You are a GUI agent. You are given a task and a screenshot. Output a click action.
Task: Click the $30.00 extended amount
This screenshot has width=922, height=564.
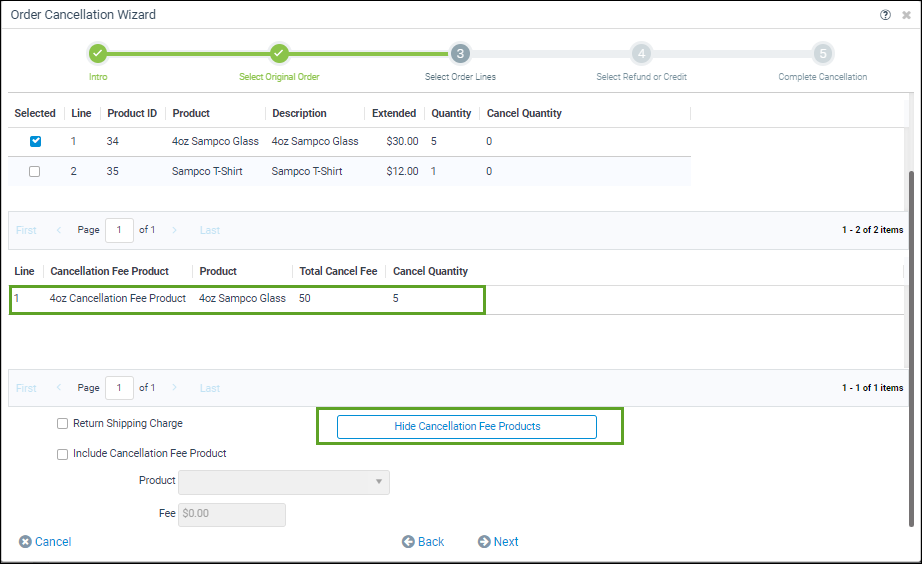point(402,141)
